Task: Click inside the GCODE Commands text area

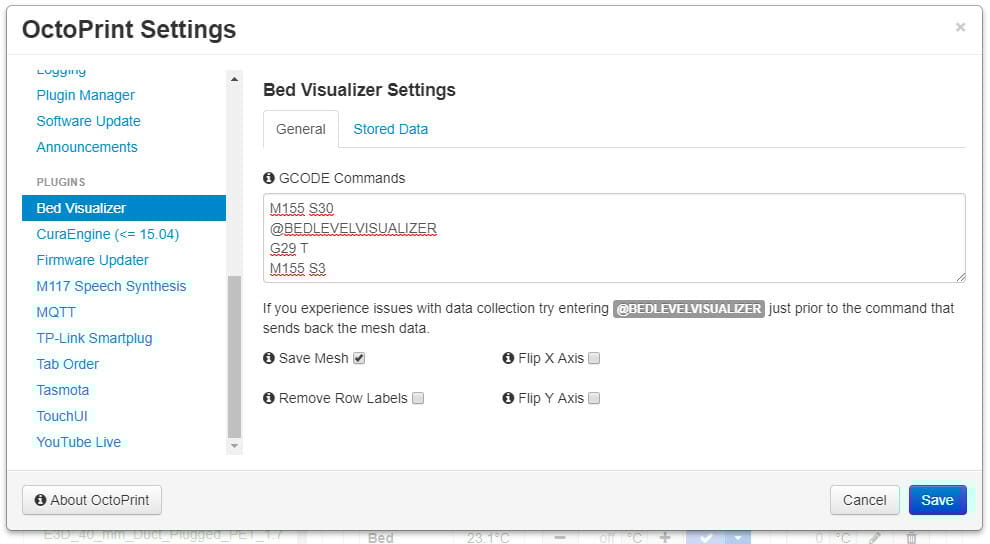Action: 614,238
